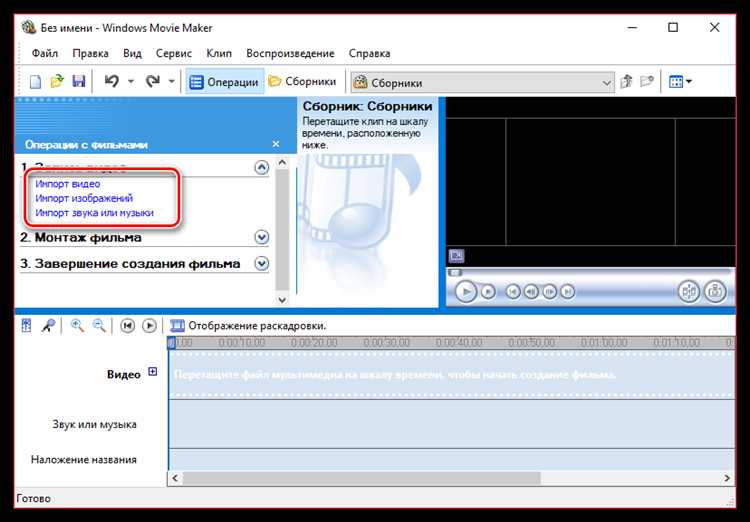This screenshot has width=750, height=522.
Task: Click Импорт звука или музыки link
Action: tap(94, 213)
